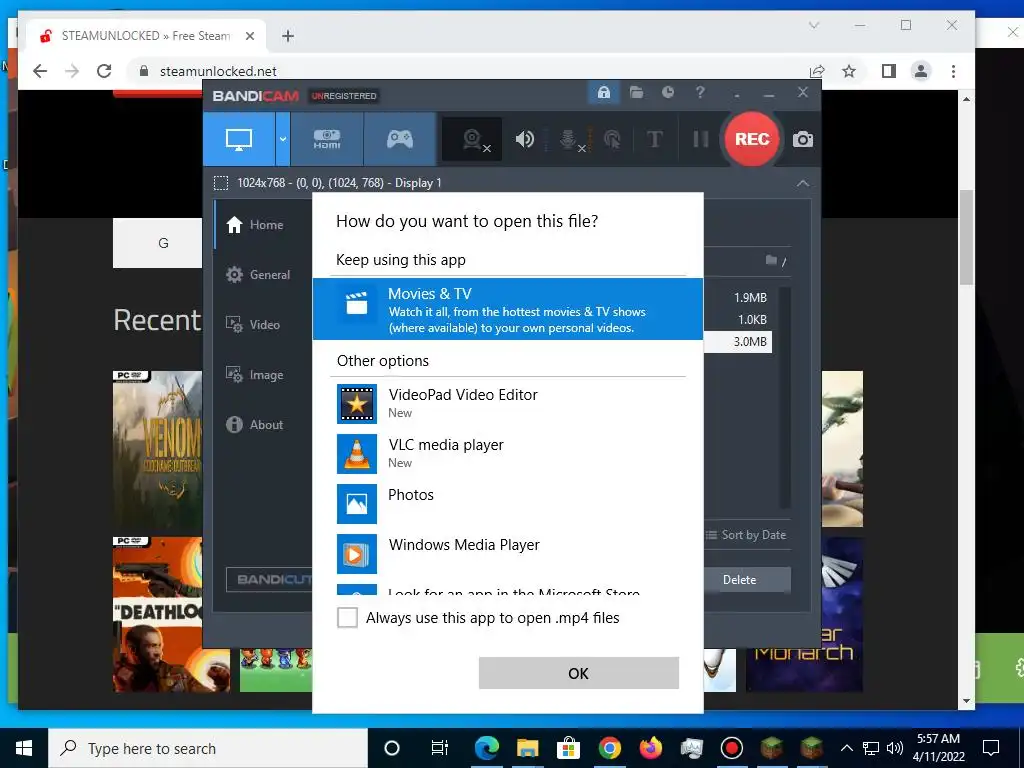Start recording with REC button
Image resolution: width=1024 pixels, height=768 pixels.
[x=752, y=139]
